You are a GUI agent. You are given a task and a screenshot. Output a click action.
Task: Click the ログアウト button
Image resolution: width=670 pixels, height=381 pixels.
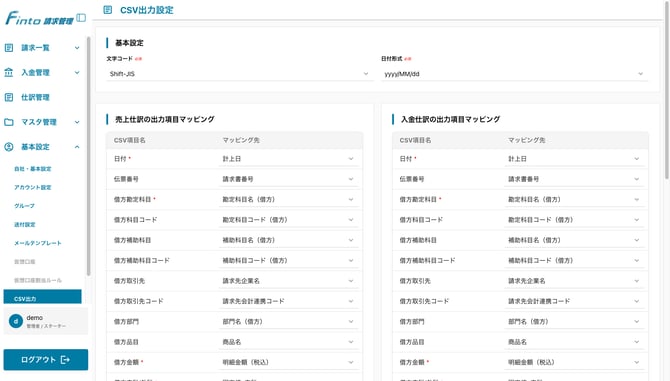tap(46, 360)
